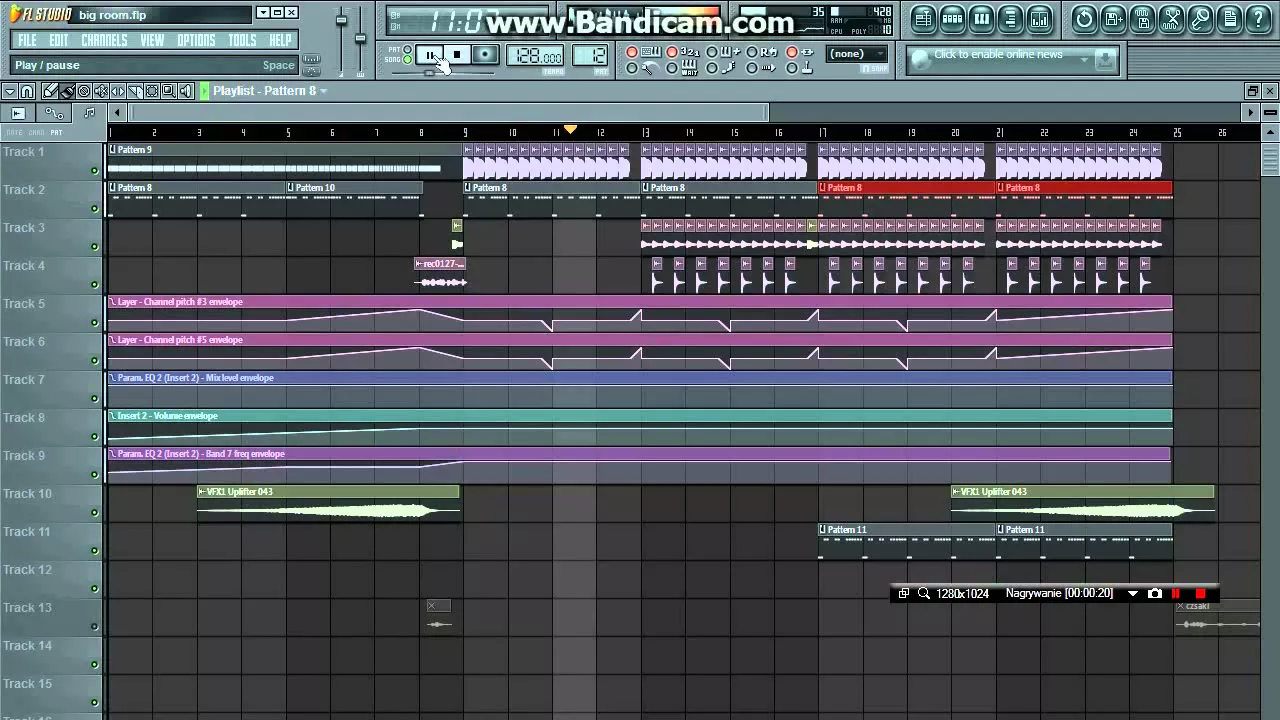This screenshot has height=720, width=1280.
Task: Adjust the master pitch slider
Action: click(360, 38)
